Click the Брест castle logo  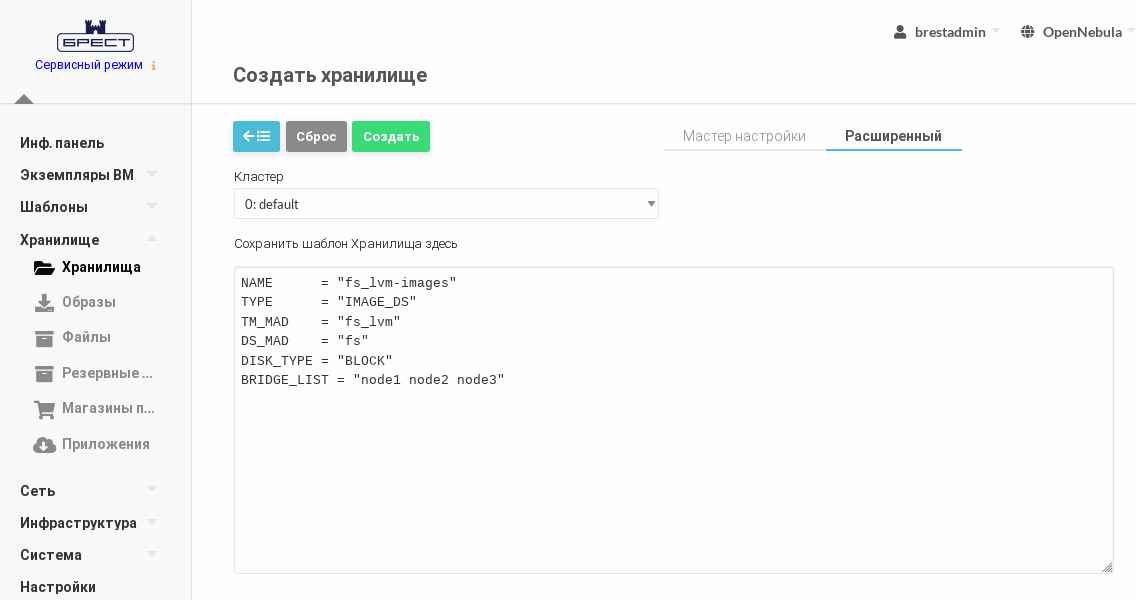point(95,36)
